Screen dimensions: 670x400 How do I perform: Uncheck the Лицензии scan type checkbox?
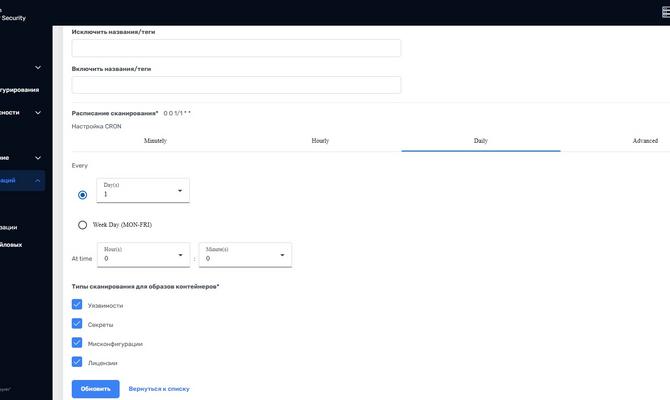77,362
